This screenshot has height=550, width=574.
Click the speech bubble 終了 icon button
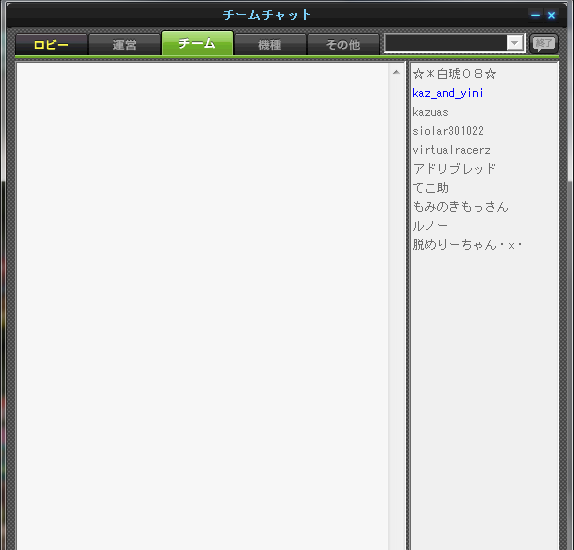click(544, 44)
